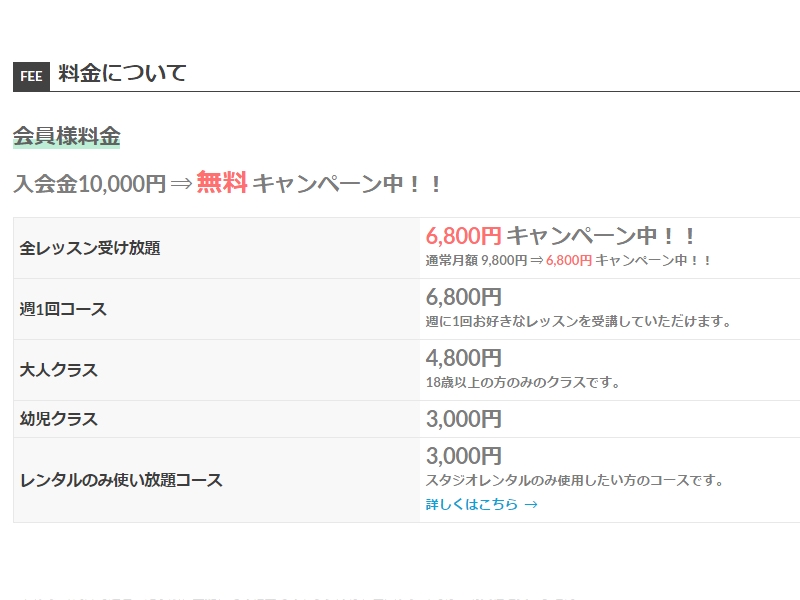Click the FEE badge label
This screenshot has height=600, width=800.
[31, 77]
